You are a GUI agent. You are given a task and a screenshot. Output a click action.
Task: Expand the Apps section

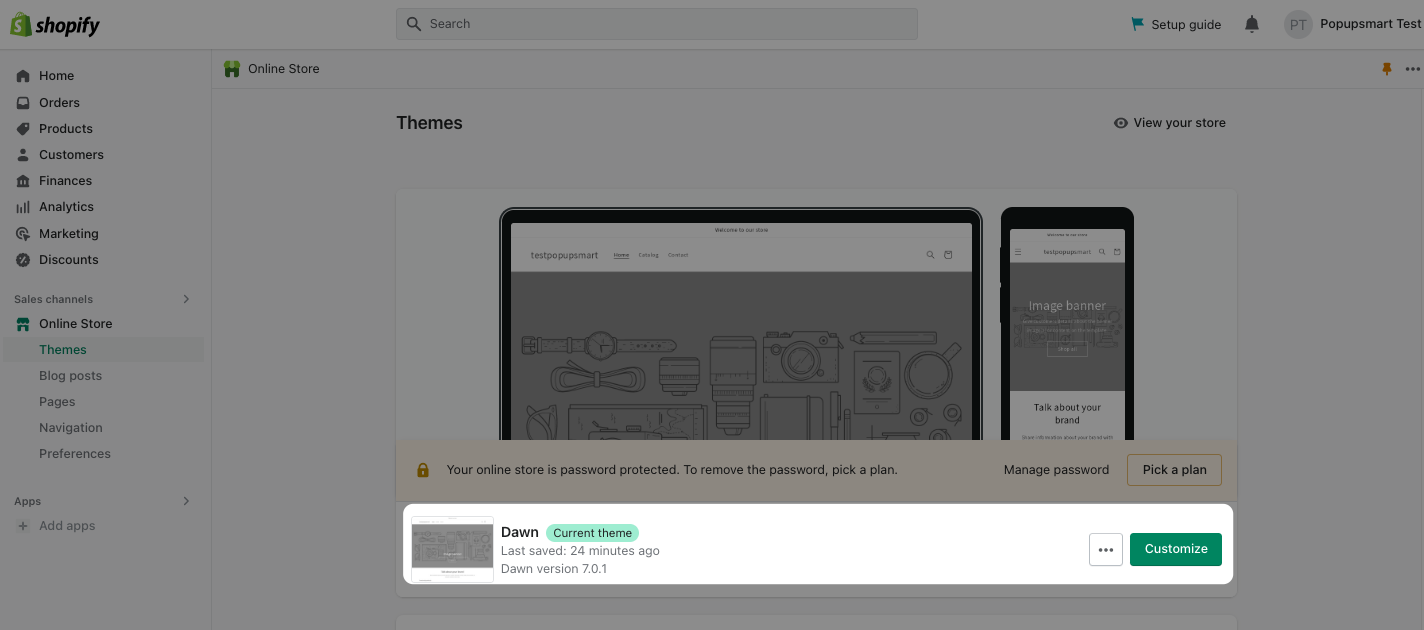(x=186, y=501)
